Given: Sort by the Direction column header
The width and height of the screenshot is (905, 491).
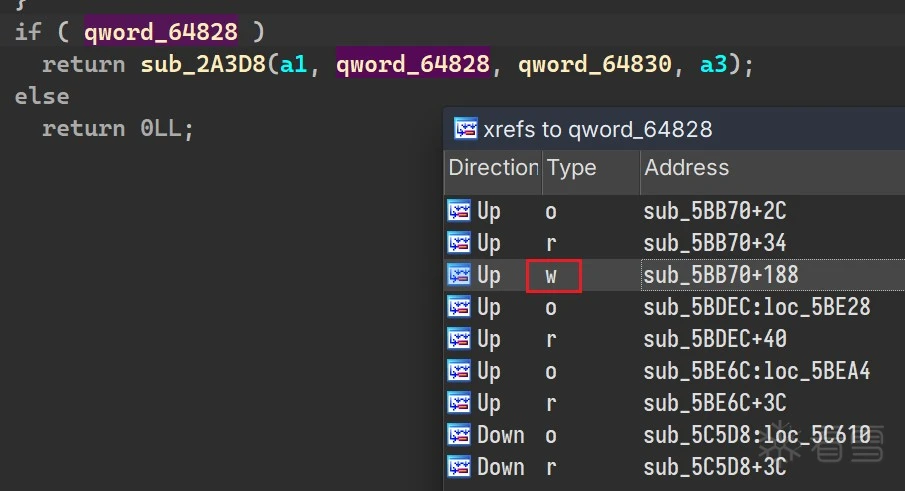Looking at the screenshot, I should click(493, 168).
